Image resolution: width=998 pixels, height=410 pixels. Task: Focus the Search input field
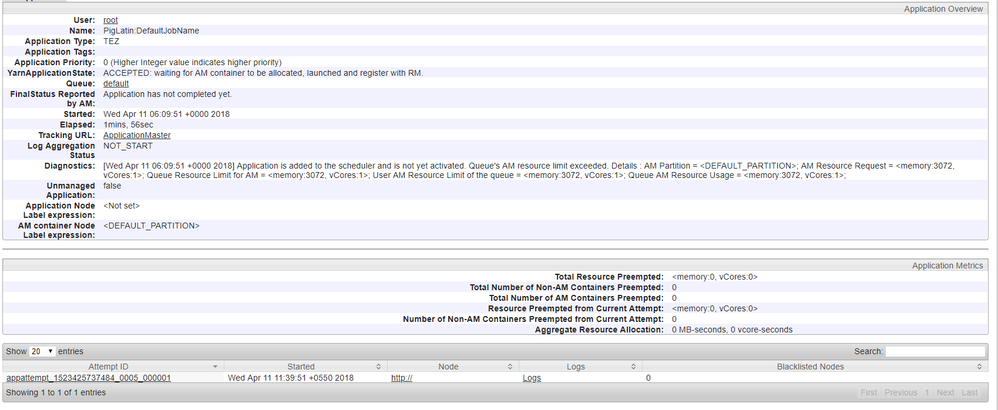[935, 351]
